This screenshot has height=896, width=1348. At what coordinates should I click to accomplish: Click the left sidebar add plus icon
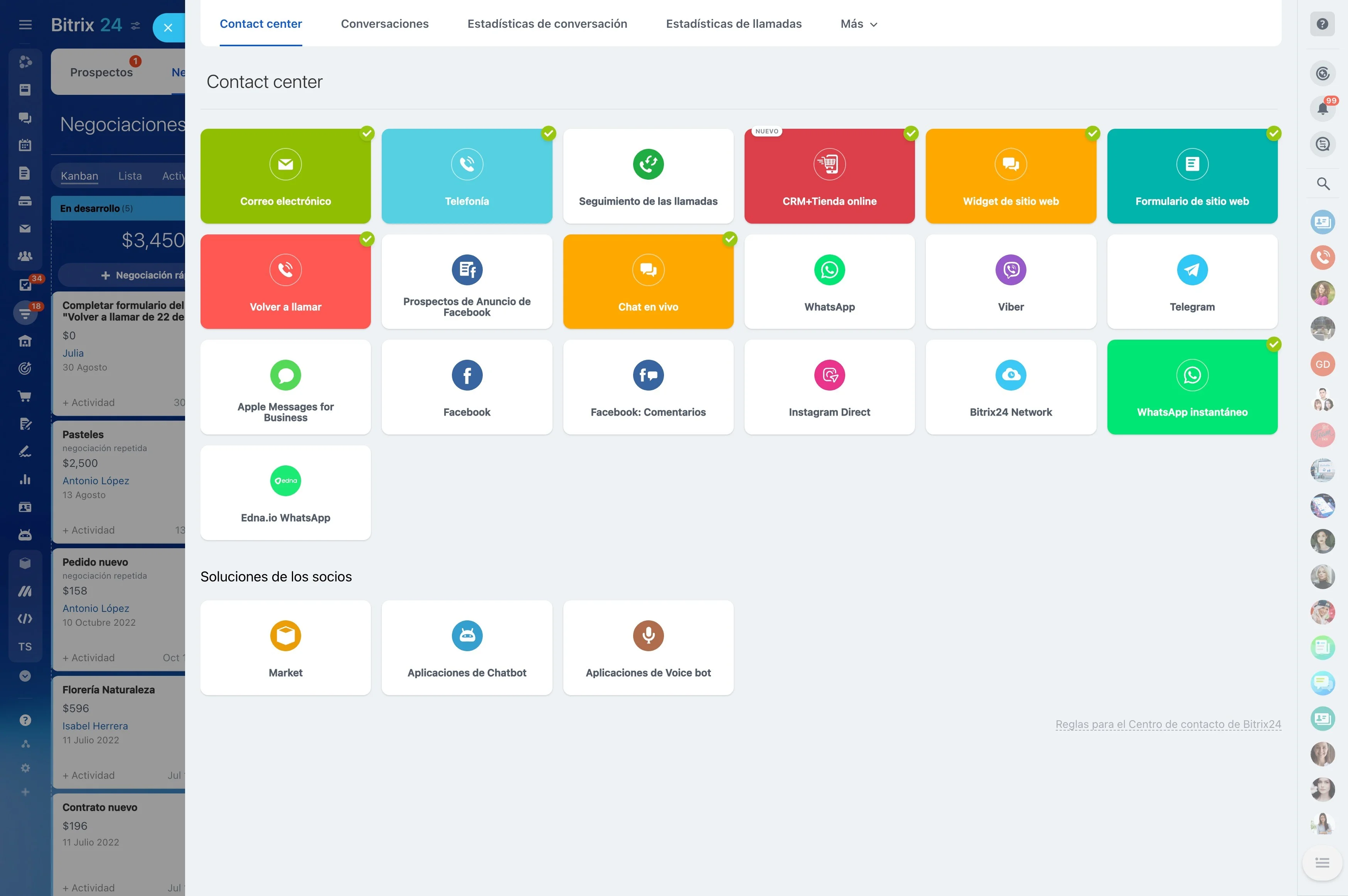(x=25, y=792)
